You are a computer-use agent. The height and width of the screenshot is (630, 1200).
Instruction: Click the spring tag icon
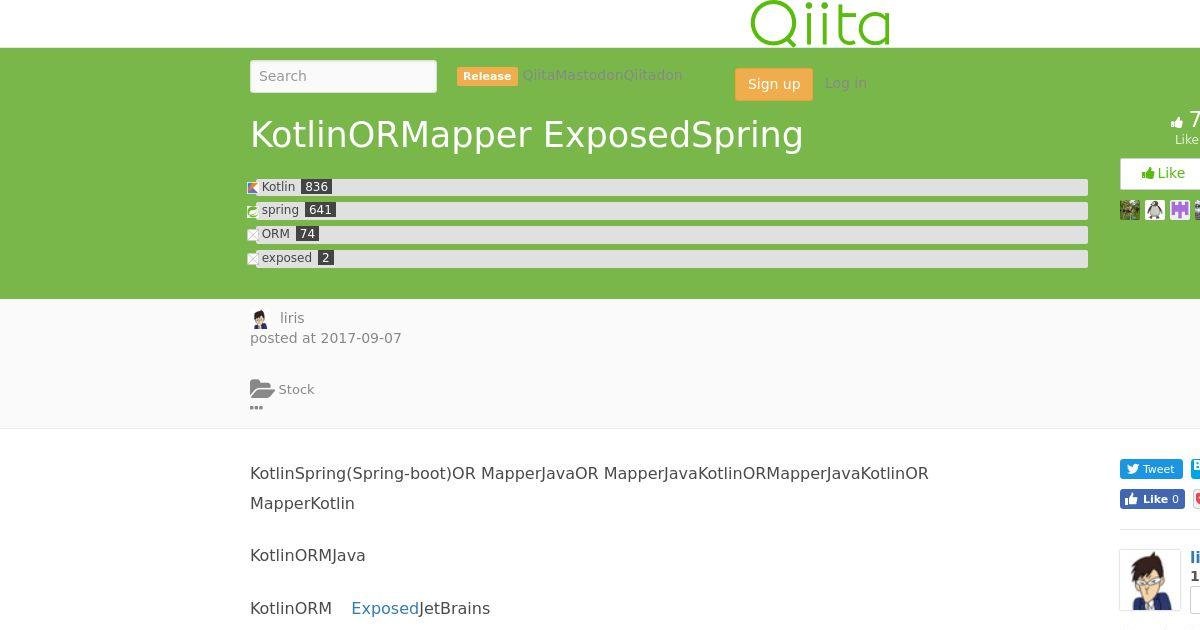252,211
